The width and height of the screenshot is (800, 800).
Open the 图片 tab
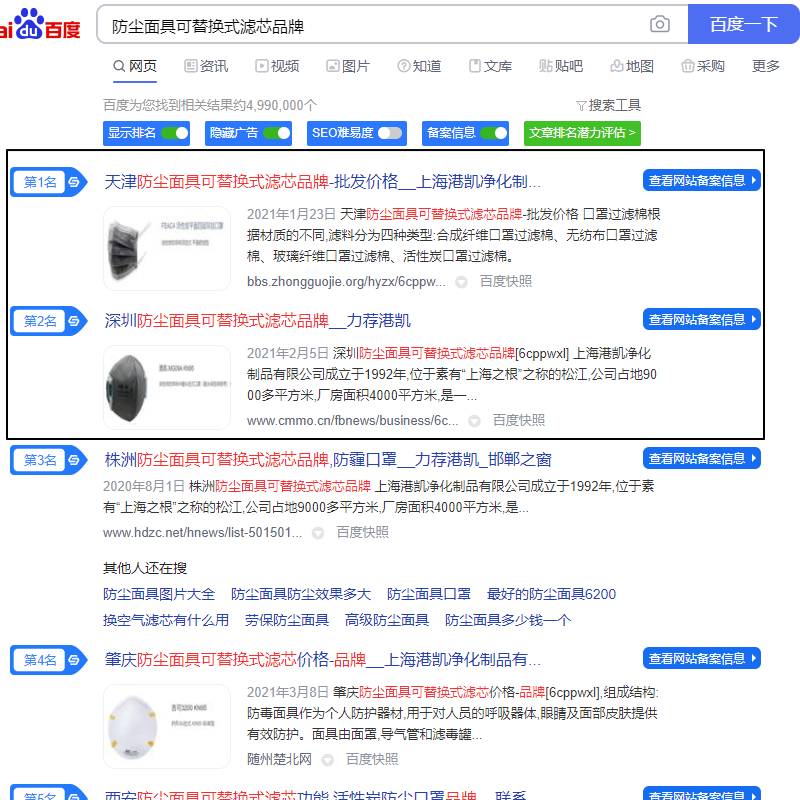[x=348, y=66]
